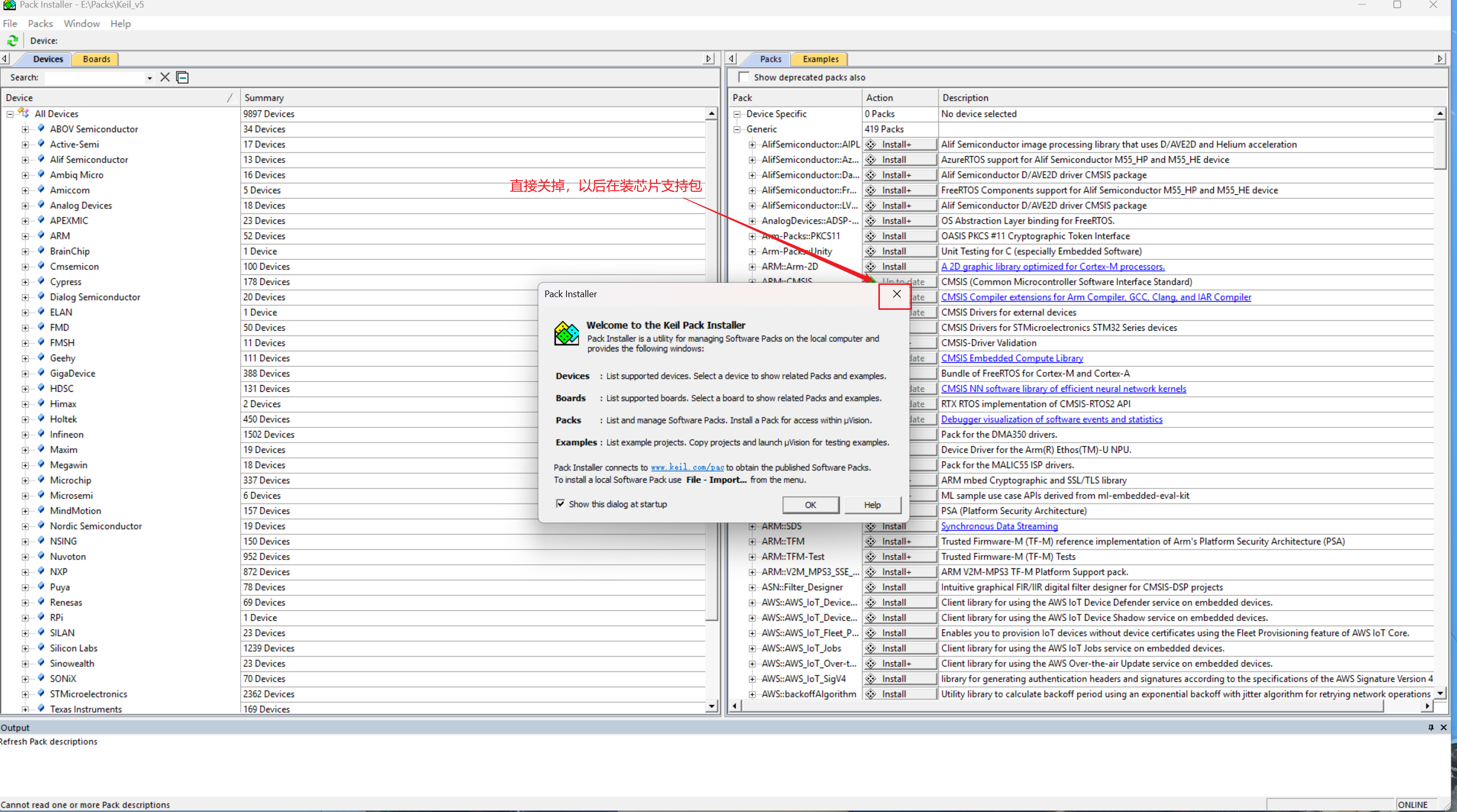Switch to the Examples tab
The image size is (1457, 812).
pyautogui.click(x=820, y=60)
